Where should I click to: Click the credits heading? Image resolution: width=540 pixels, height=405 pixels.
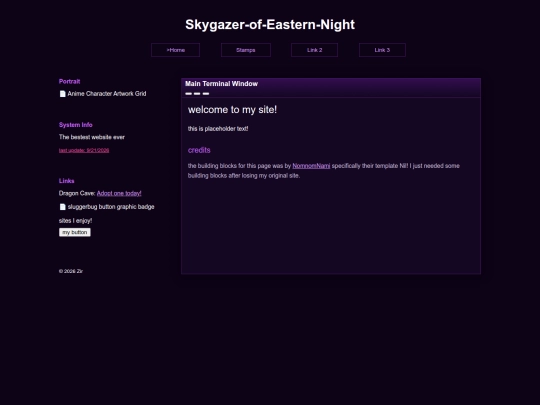click(199, 150)
